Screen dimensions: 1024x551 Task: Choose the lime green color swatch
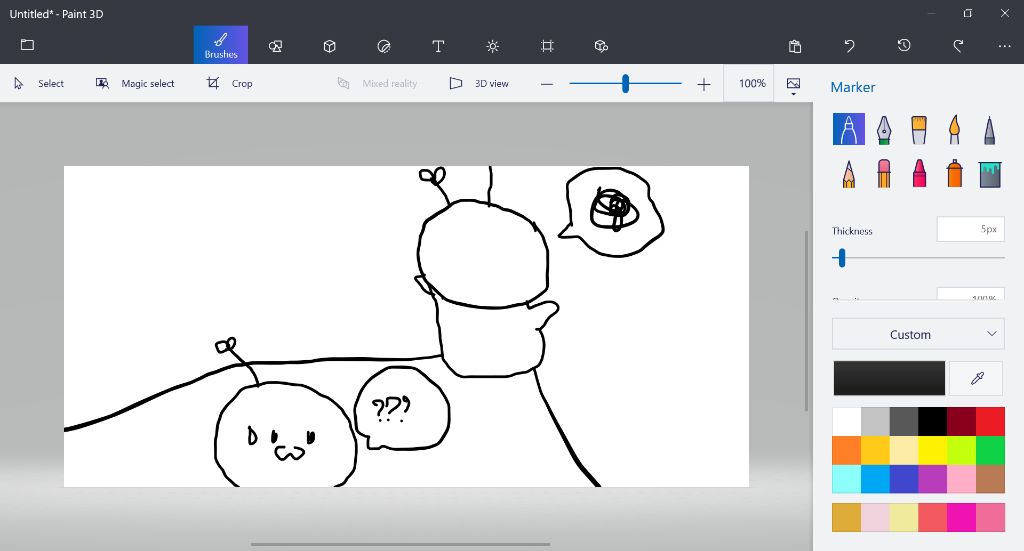pyautogui.click(x=961, y=450)
